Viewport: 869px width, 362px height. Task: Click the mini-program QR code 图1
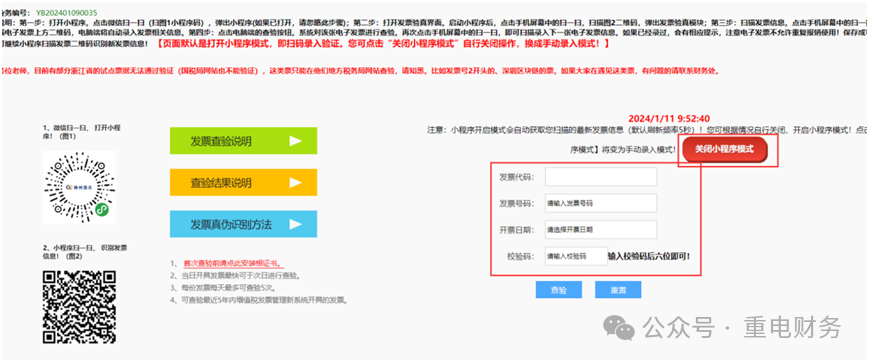coord(79,187)
